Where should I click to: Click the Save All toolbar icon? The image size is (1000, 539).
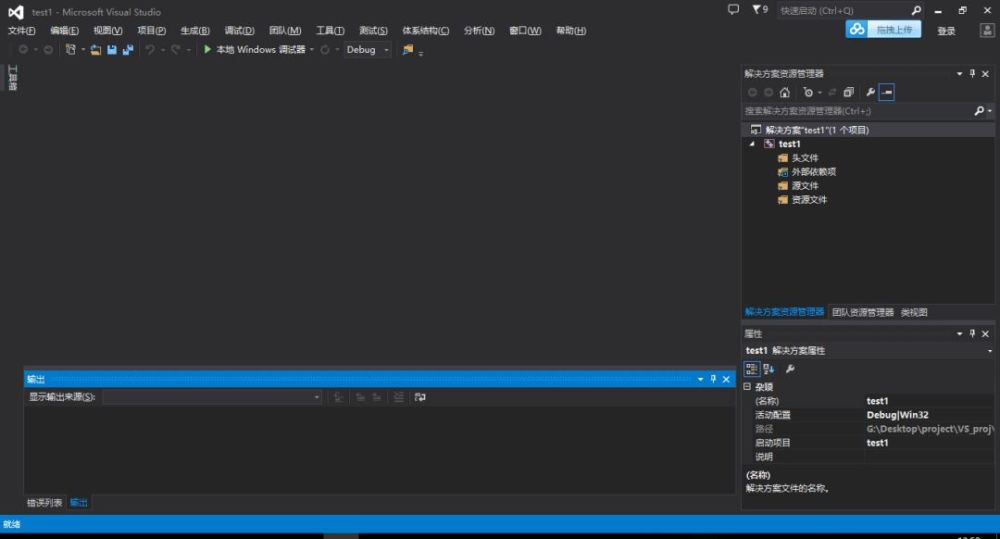[x=128, y=49]
